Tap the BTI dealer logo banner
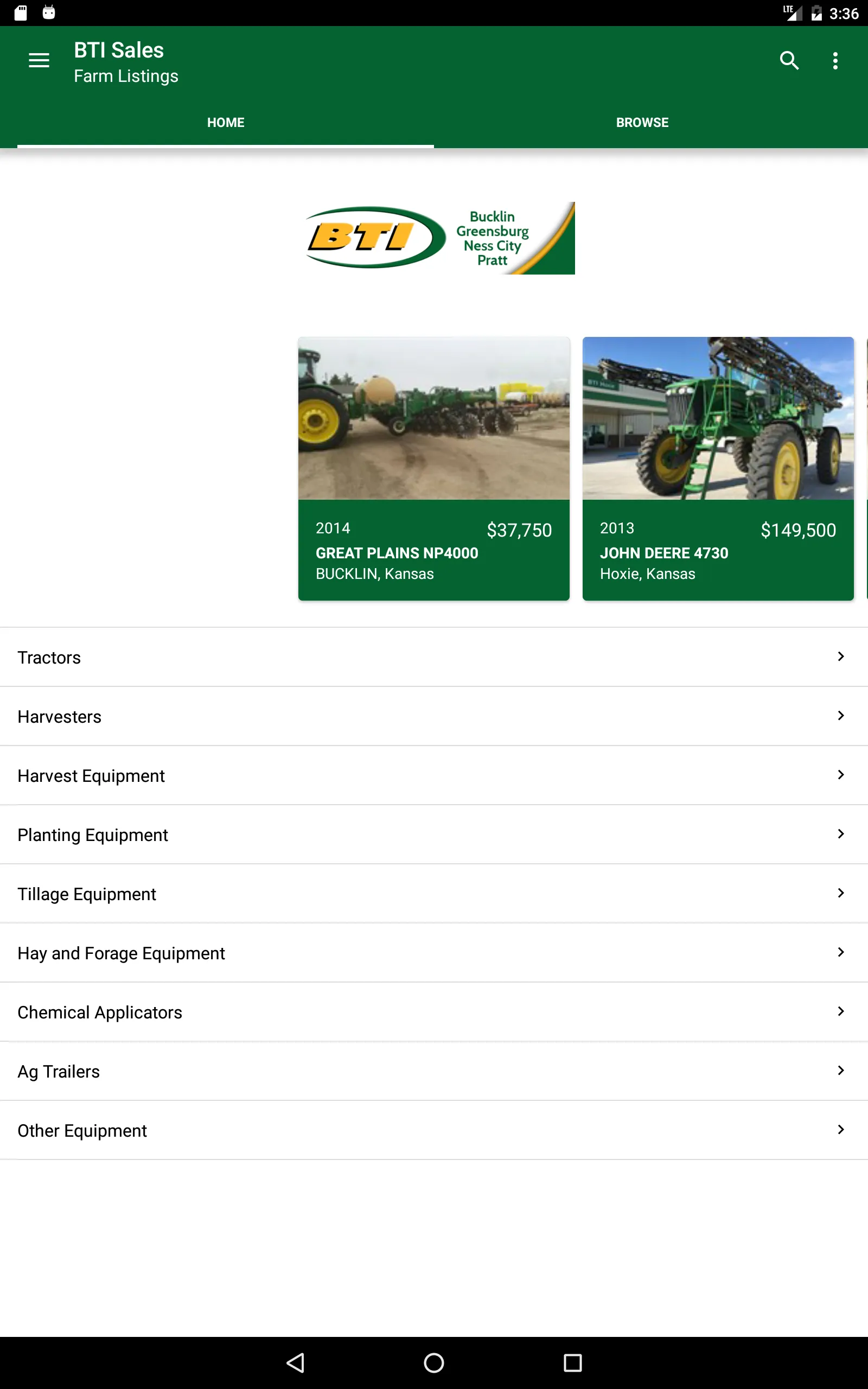868x1389 pixels. [441, 238]
